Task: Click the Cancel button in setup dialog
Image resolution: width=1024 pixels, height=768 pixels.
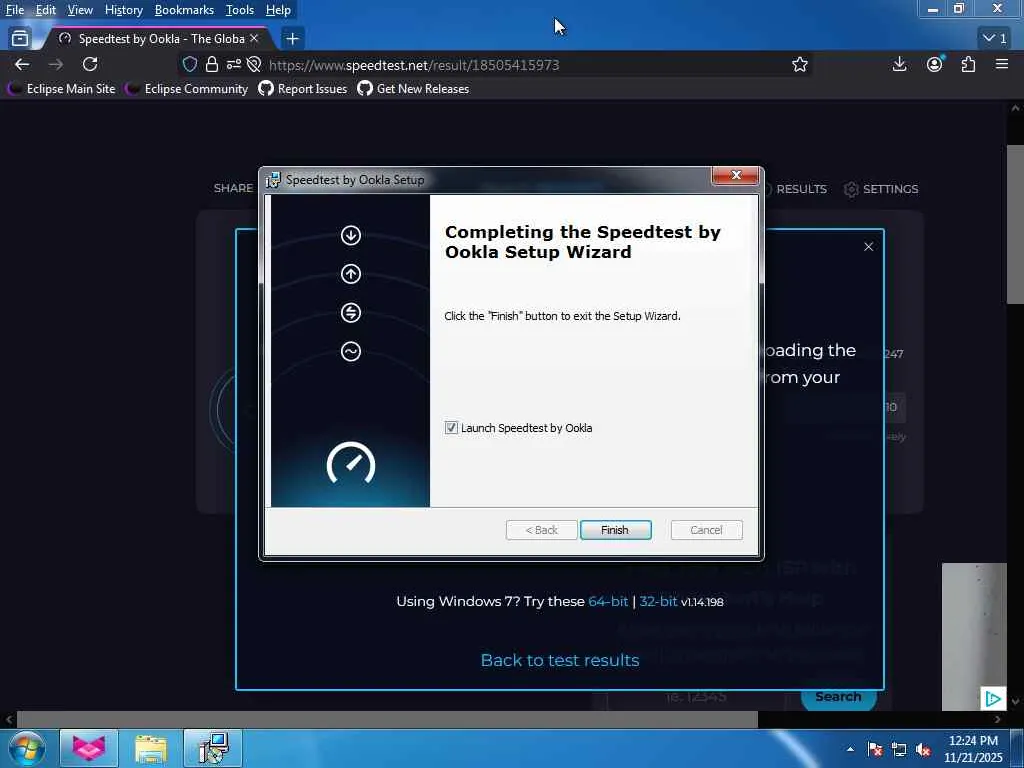Action: (x=706, y=530)
